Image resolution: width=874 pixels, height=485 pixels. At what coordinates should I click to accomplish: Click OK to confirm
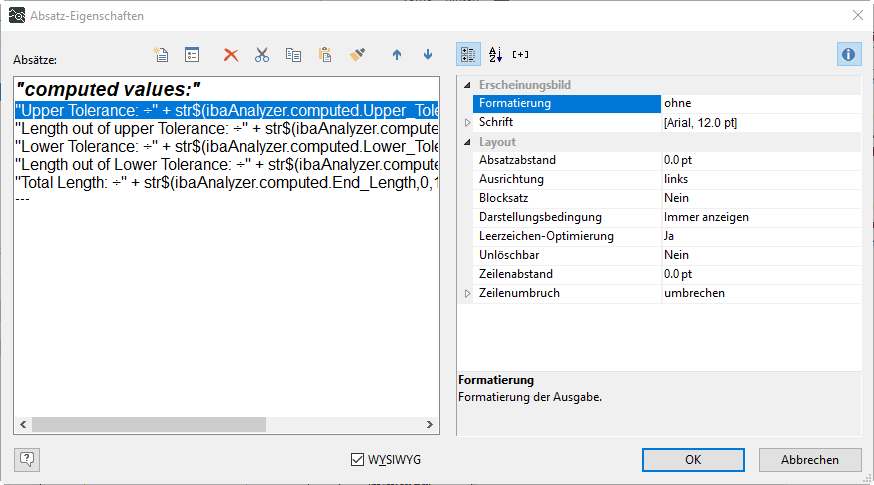(x=693, y=460)
